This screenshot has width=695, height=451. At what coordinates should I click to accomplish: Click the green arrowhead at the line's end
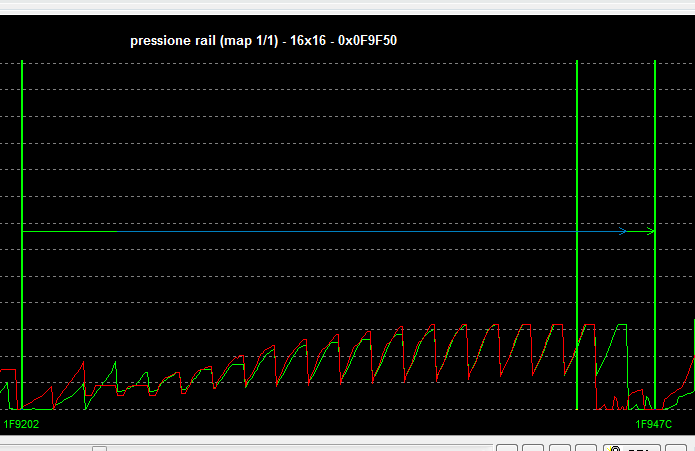[x=650, y=232]
